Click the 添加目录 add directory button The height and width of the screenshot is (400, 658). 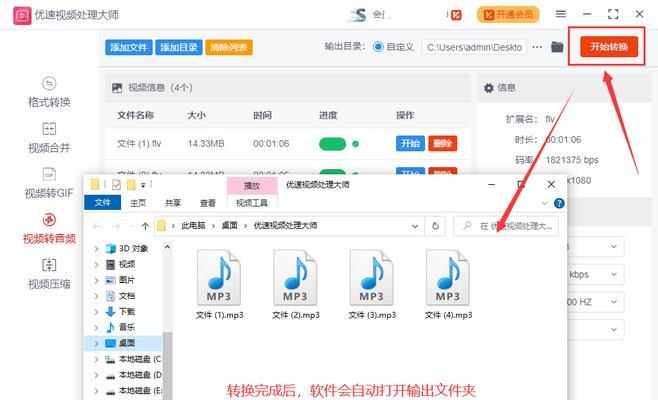click(x=179, y=47)
